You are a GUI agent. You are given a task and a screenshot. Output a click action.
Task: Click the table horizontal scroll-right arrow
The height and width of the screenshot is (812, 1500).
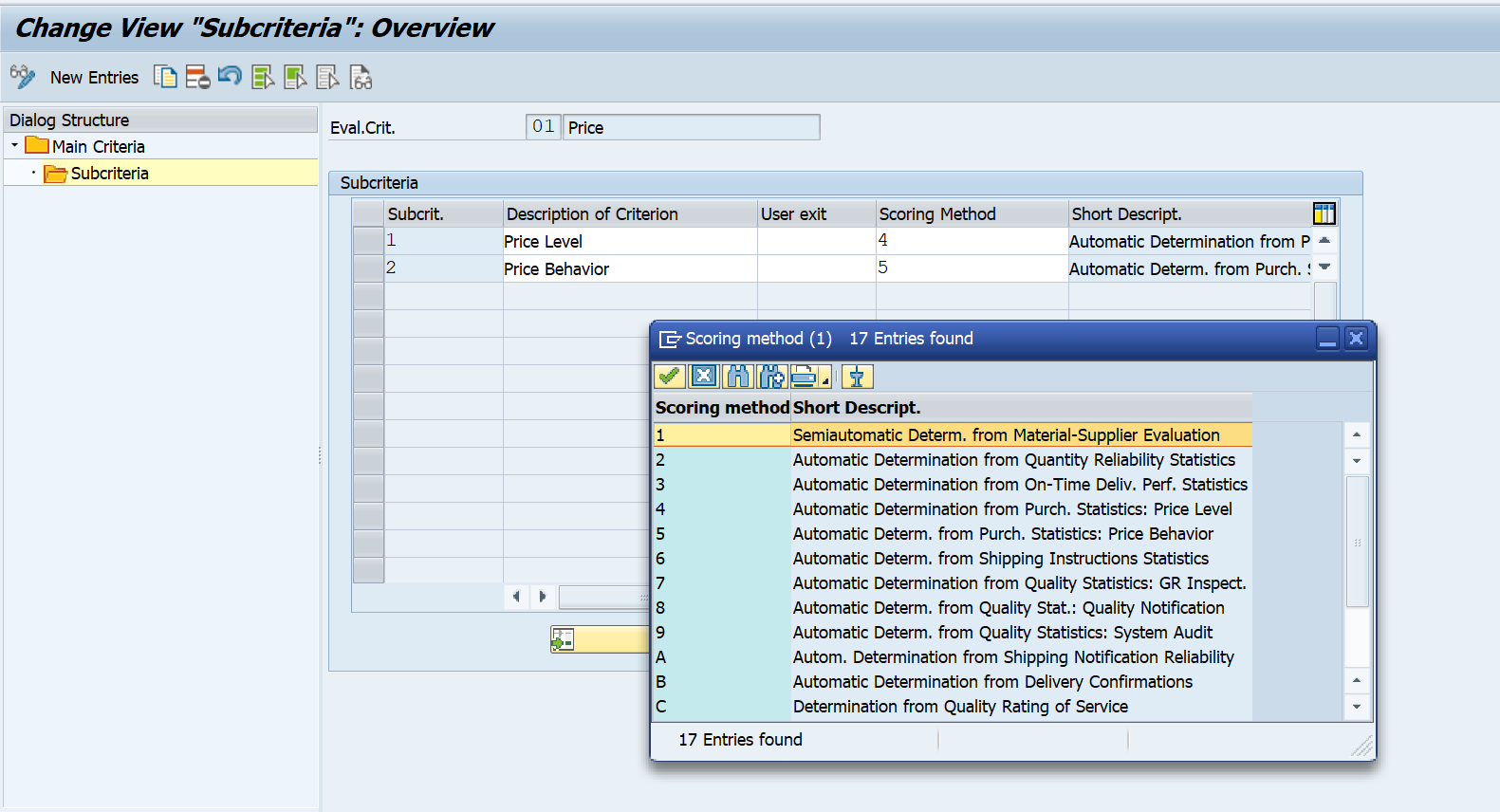click(543, 597)
